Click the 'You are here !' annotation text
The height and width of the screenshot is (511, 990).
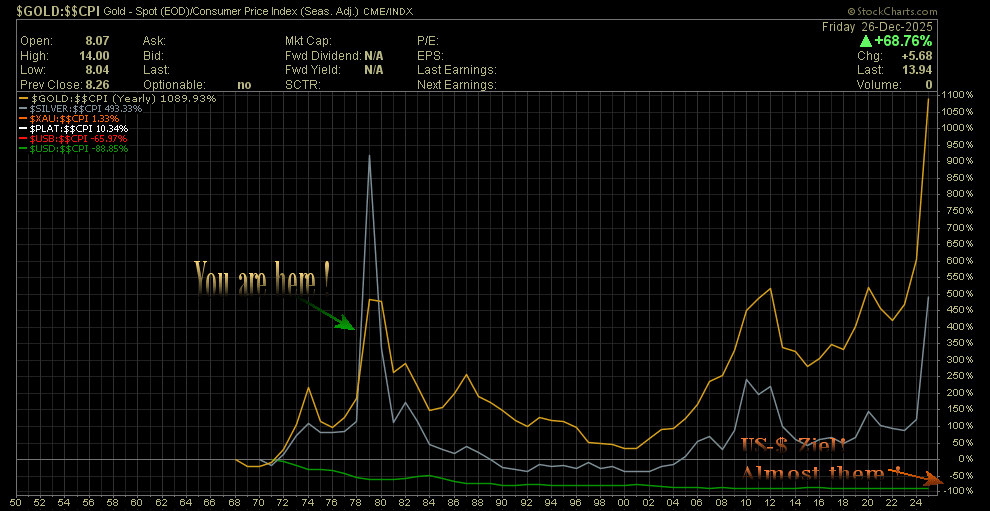(262, 278)
